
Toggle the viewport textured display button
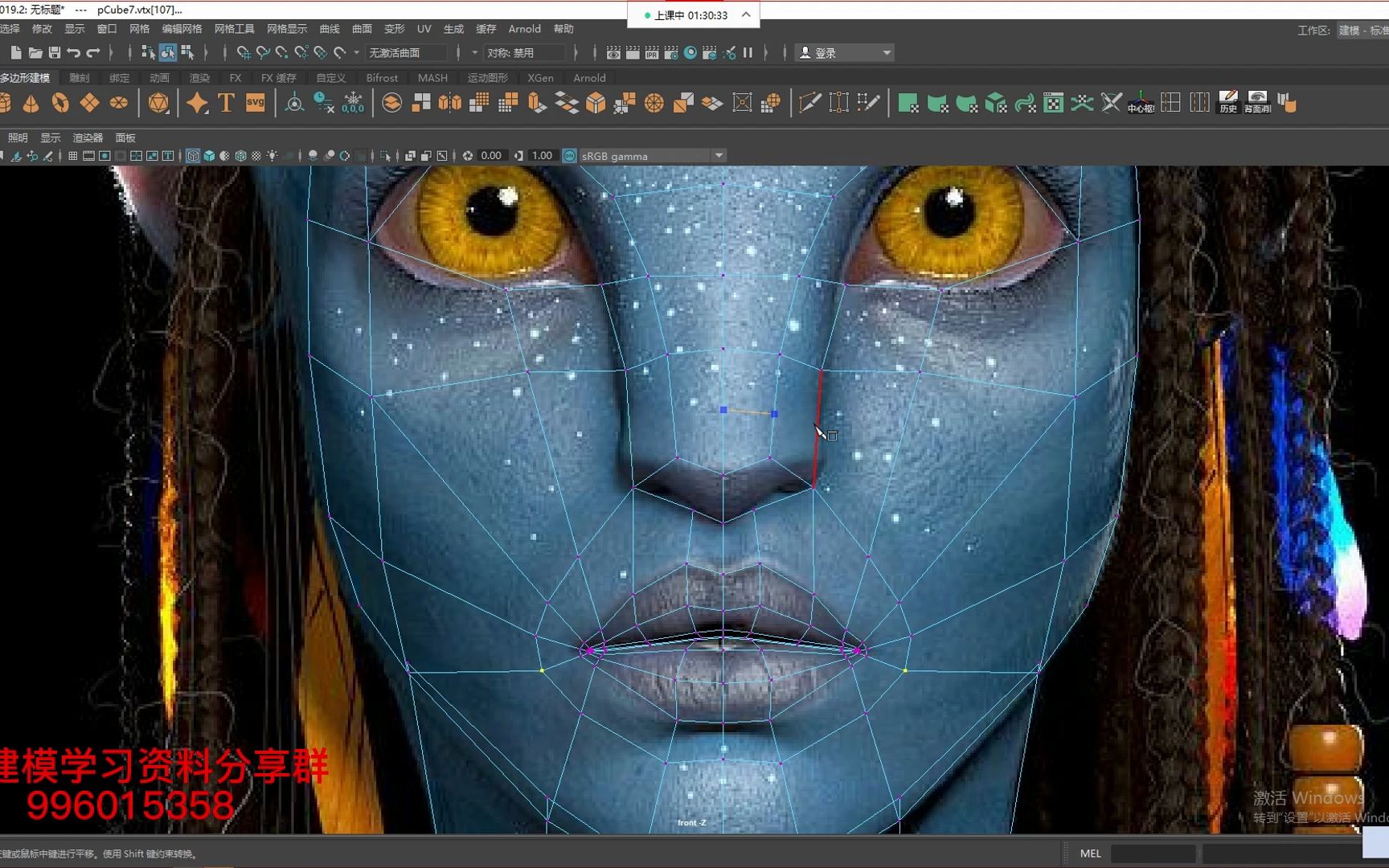256,156
